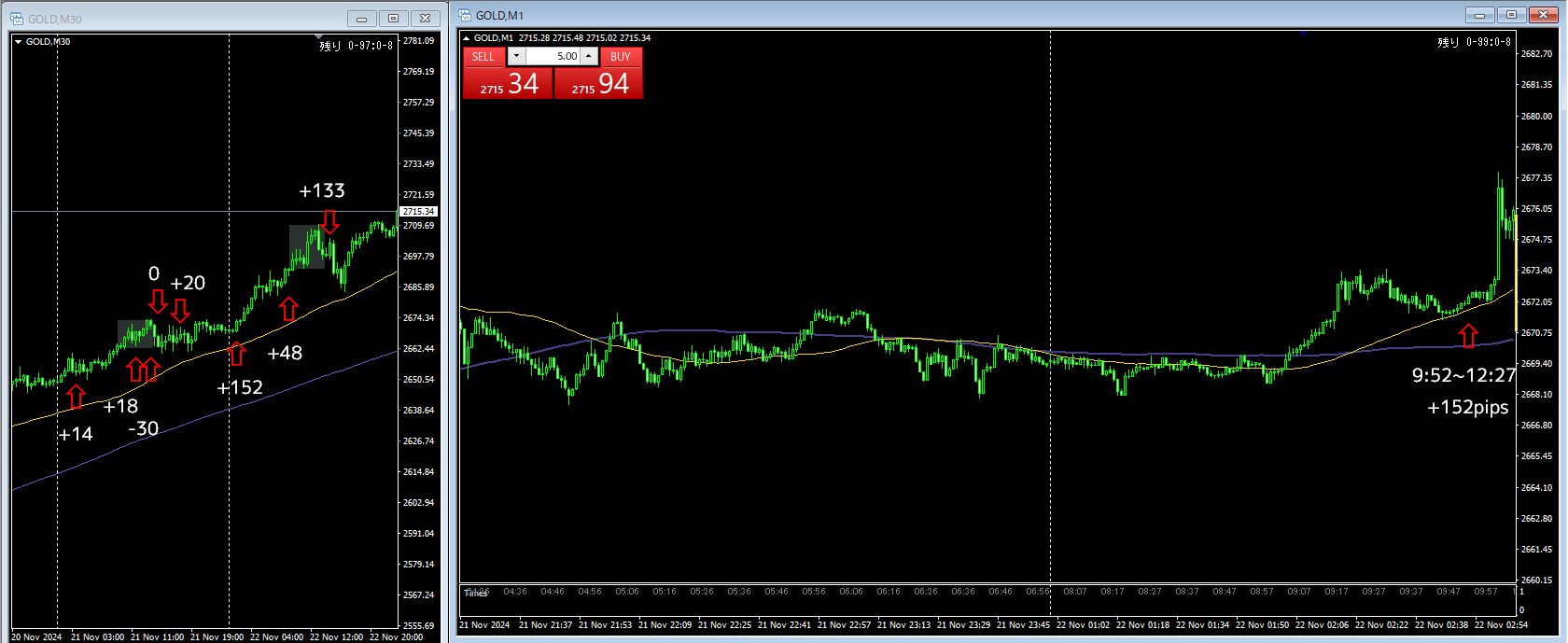Click the OHLC quote 2715.28 in M1 header
This screenshot has width=1568, height=643.
[534, 38]
